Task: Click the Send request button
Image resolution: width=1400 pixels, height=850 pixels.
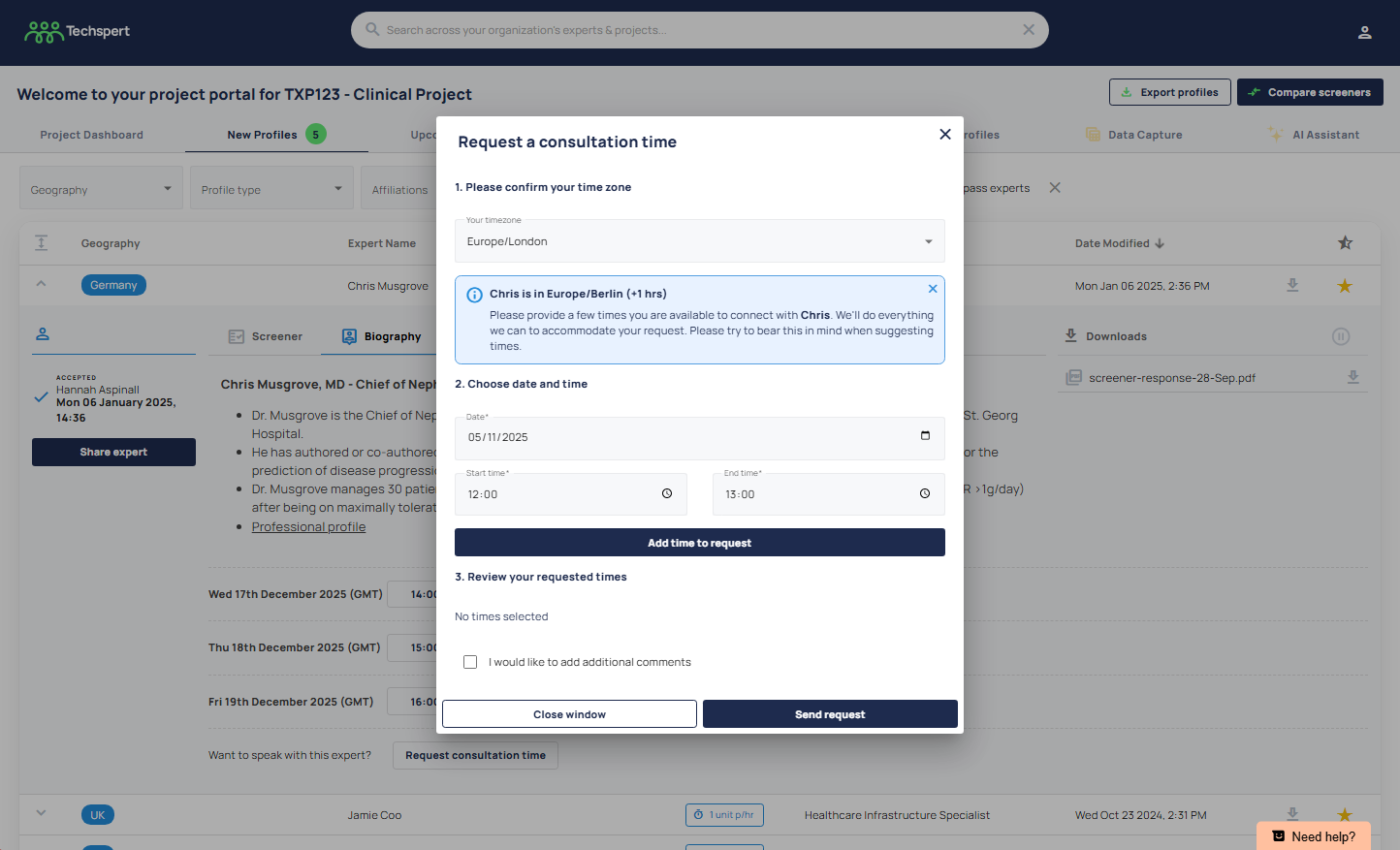Action: (830, 714)
